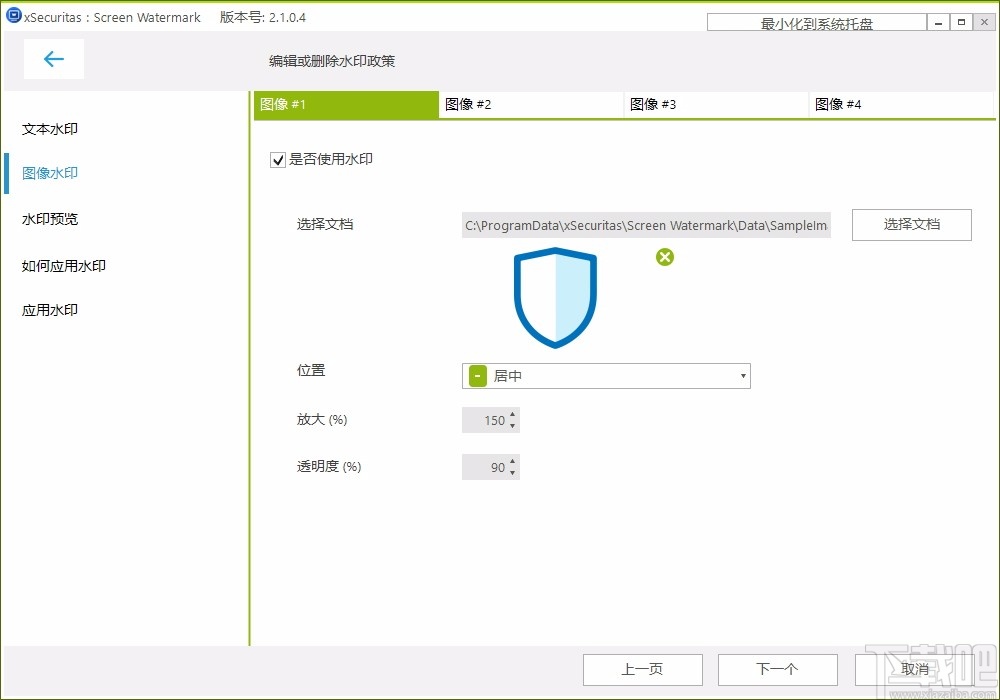The height and width of the screenshot is (700, 1000).
Task: Click the image file path field
Action: (646, 225)
